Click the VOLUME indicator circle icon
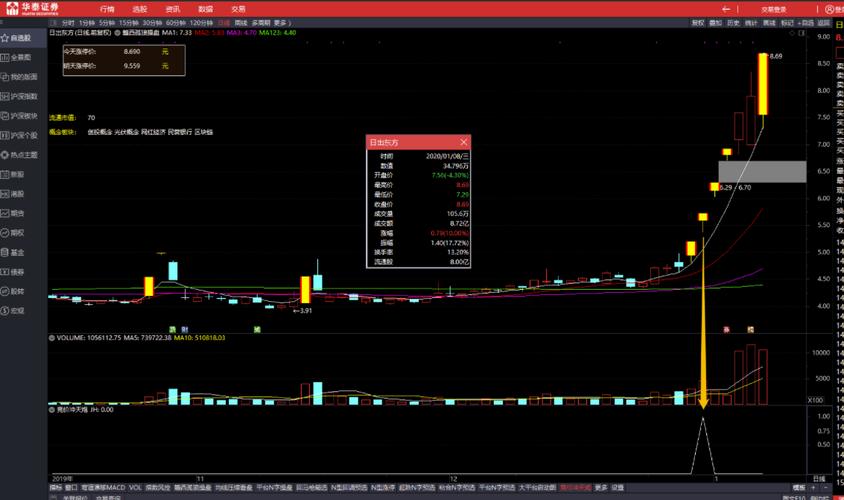 (x=52, y=338)
